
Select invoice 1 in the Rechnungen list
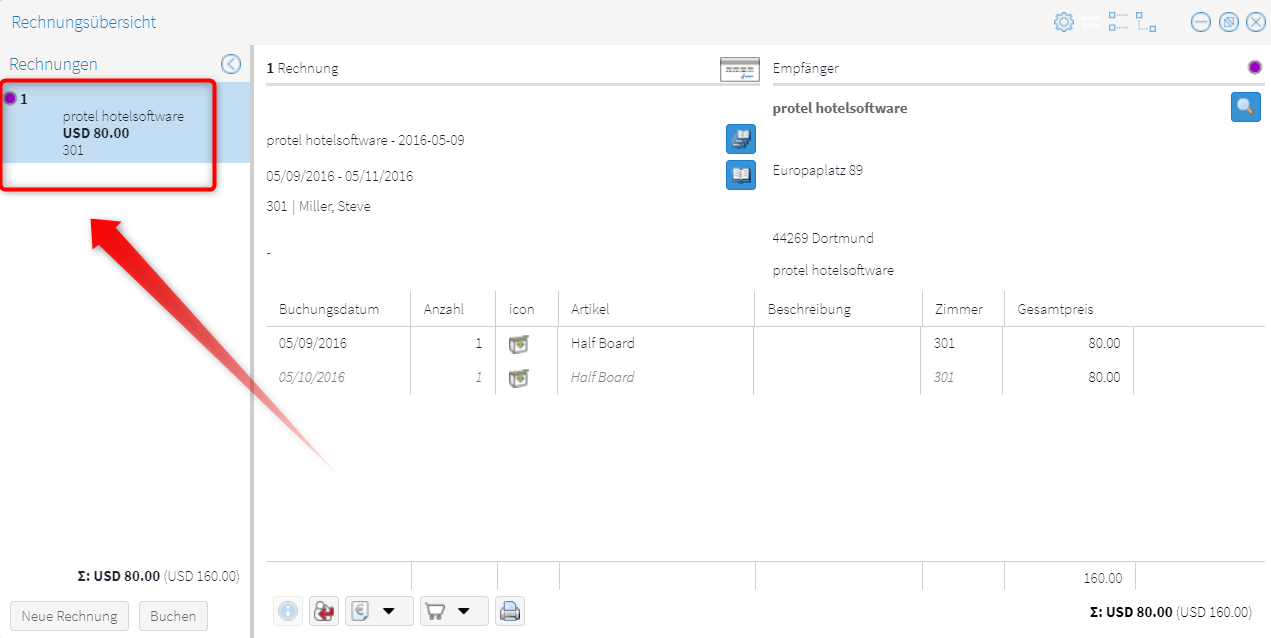(110, 124)
